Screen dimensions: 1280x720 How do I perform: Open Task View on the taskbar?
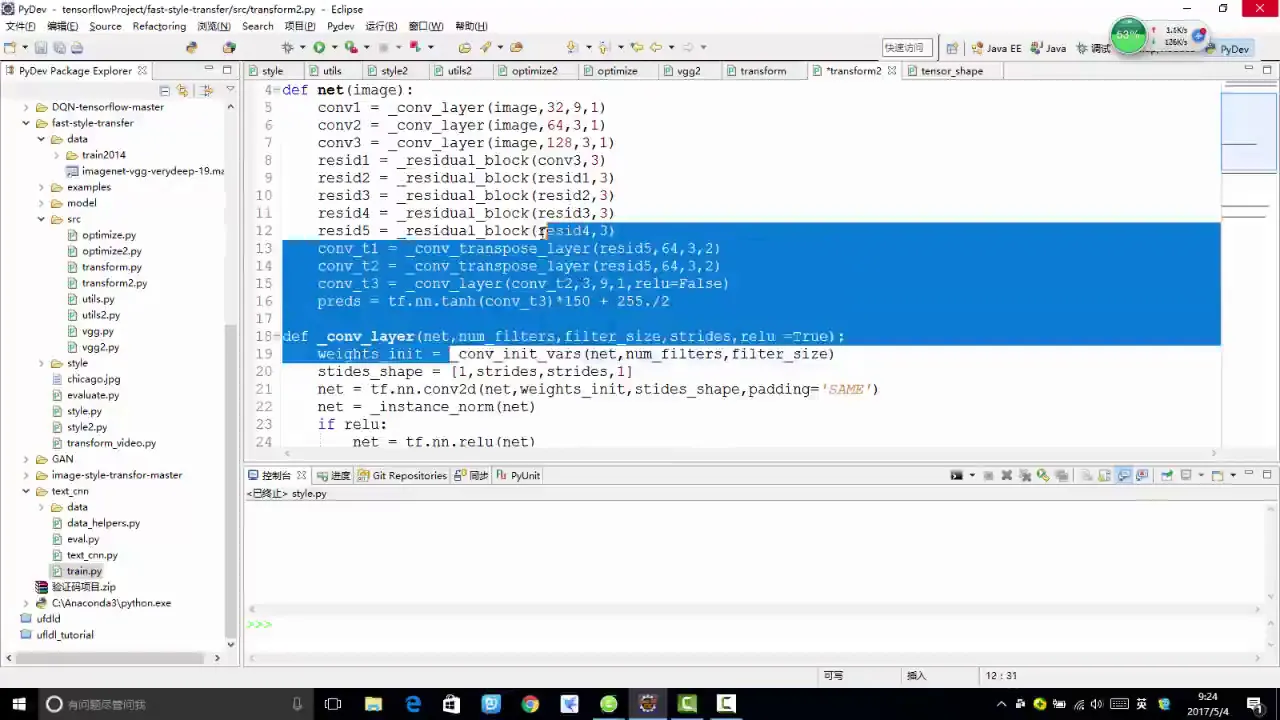tap(333, 704)
